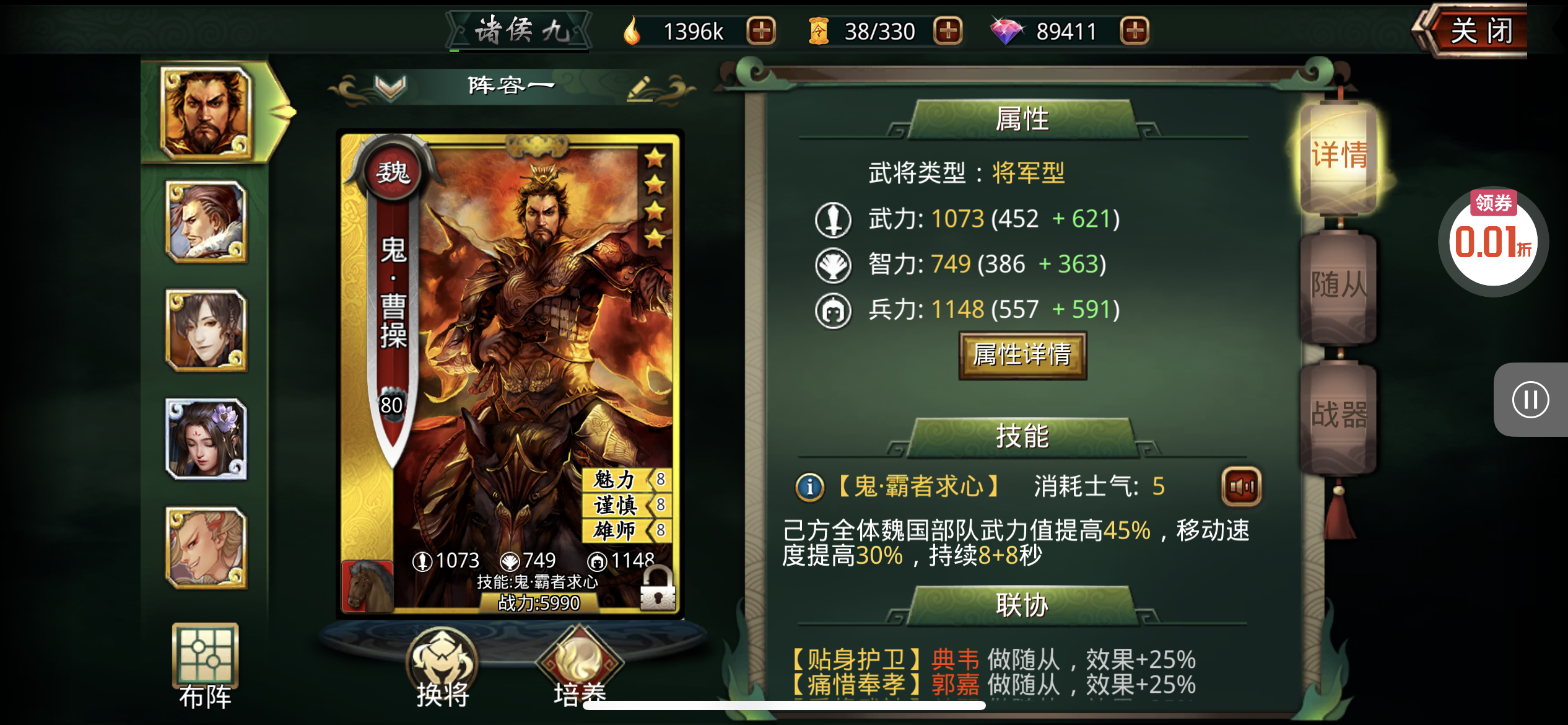Image resolution: width=1568 pixels, height=725 pixels.
Task: Expand the 阵容一 lineup dropdown chevron
Action: point(391,87)
